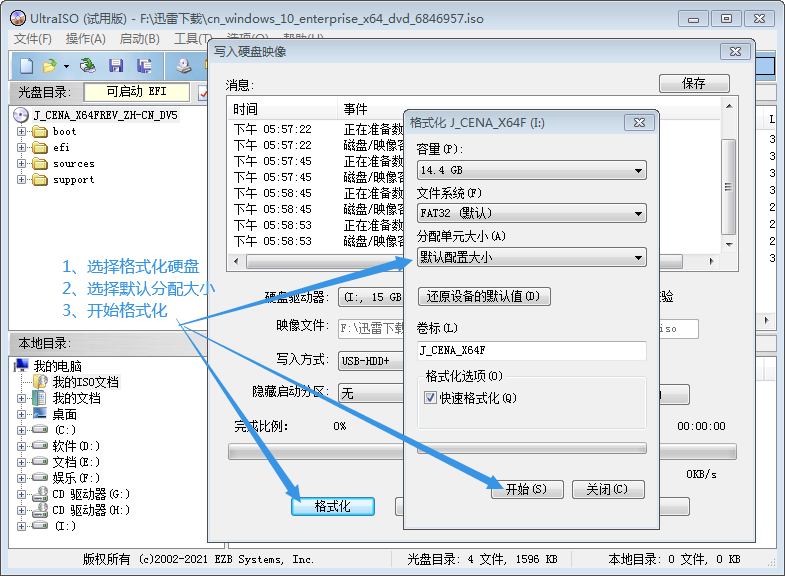785x576 pixels.
Task: Open the 工具(T) menu
Action: [x=191, y=39]
